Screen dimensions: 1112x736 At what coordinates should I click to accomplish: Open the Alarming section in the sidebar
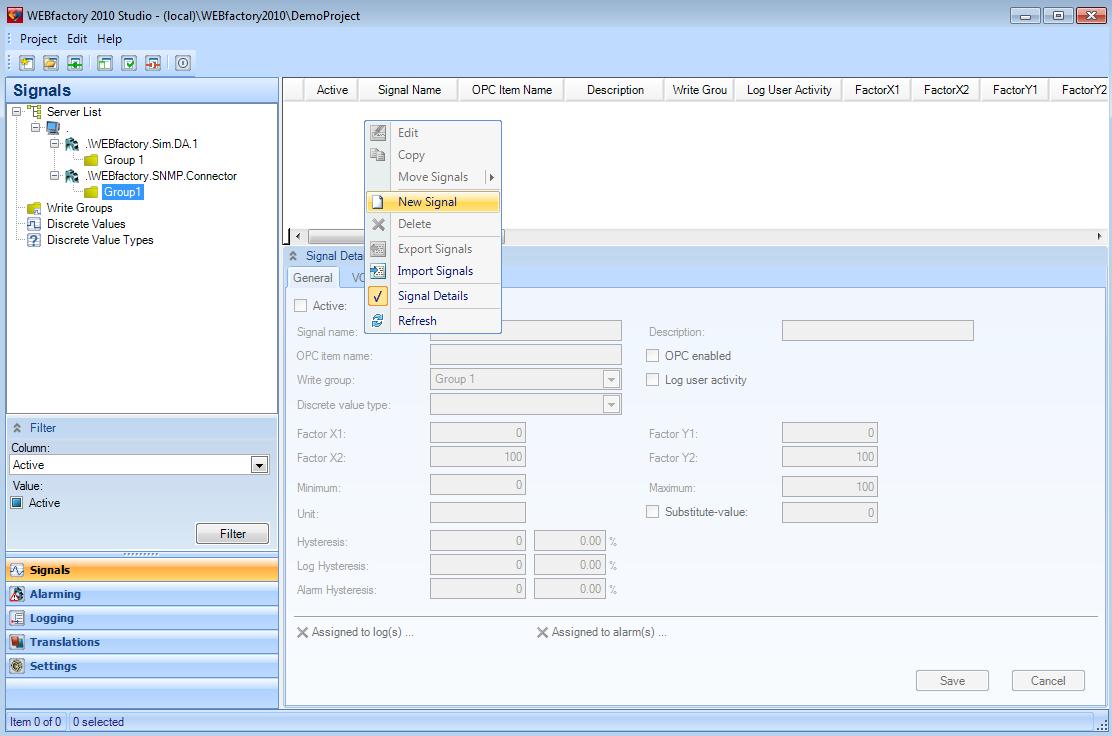pyautogui.click(x=55, y=594)
